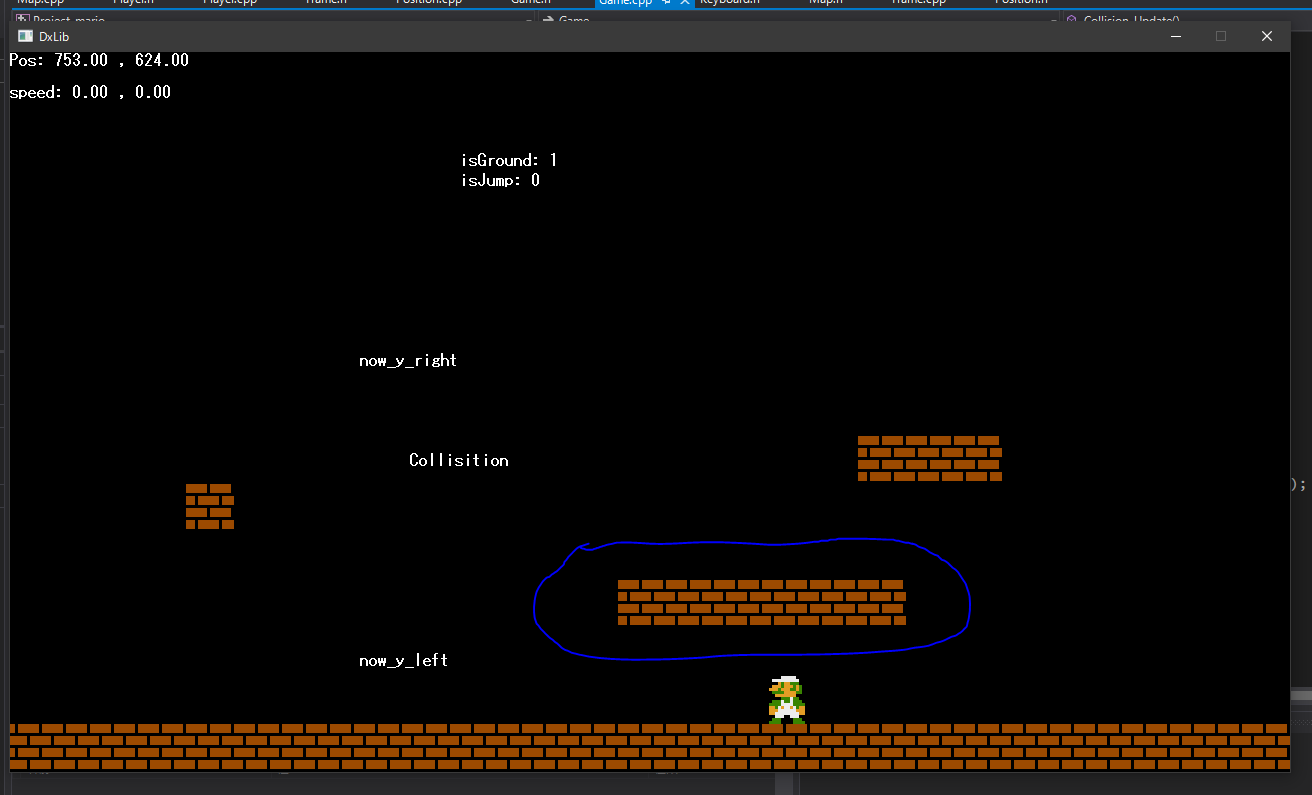This screenshot has width=1312, height=795.
Task: Minimize the DxLib window
Action: click(x=1176, y=36)
